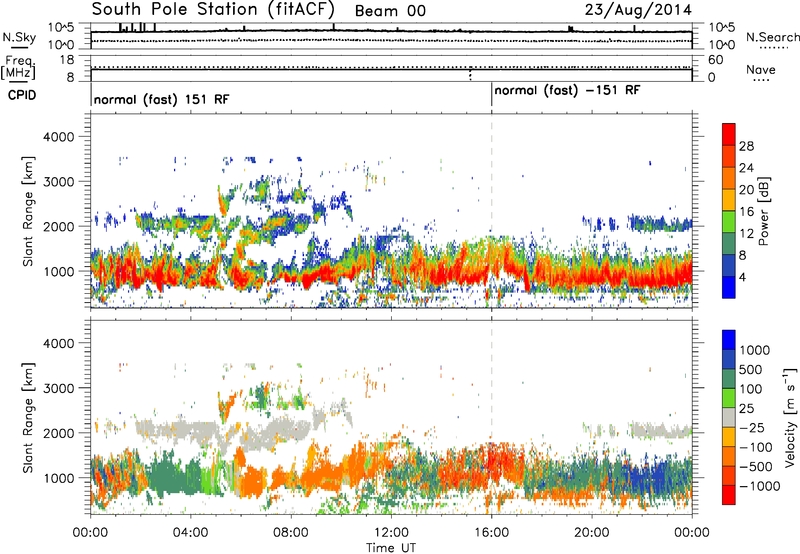Click the '20:00' time tick label

(x=592, y=533)
